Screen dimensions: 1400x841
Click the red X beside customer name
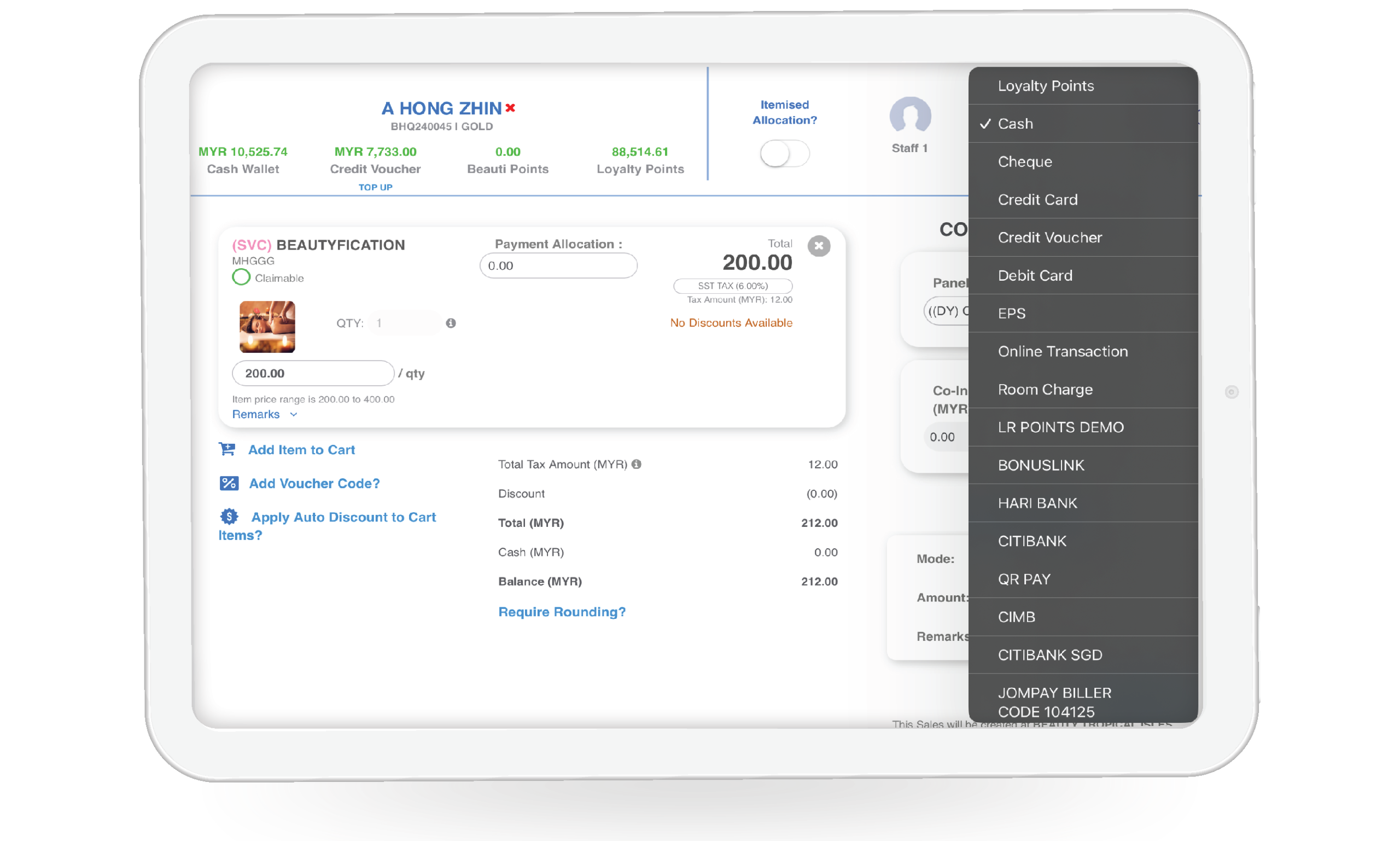510,108
